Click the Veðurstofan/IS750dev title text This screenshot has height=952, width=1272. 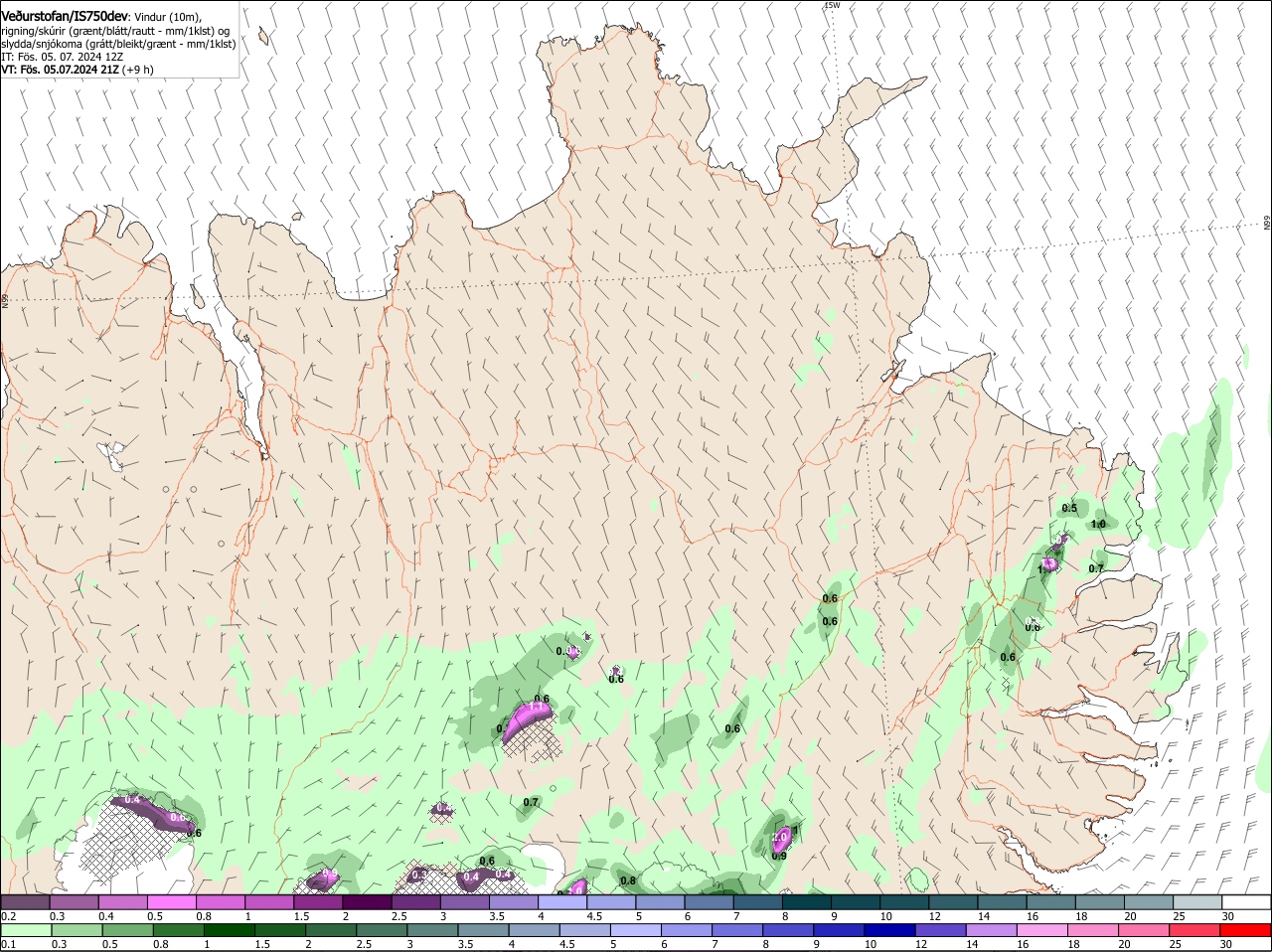(64, 17)
